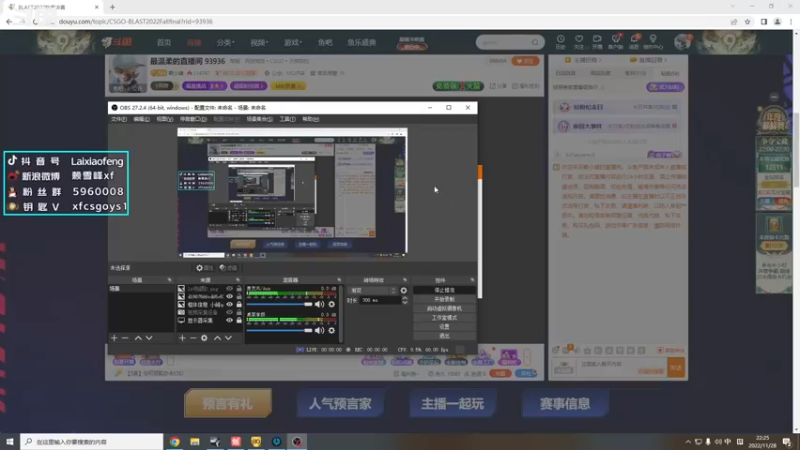
Task: Click Exit button in Controls dock
Action: 444,336
